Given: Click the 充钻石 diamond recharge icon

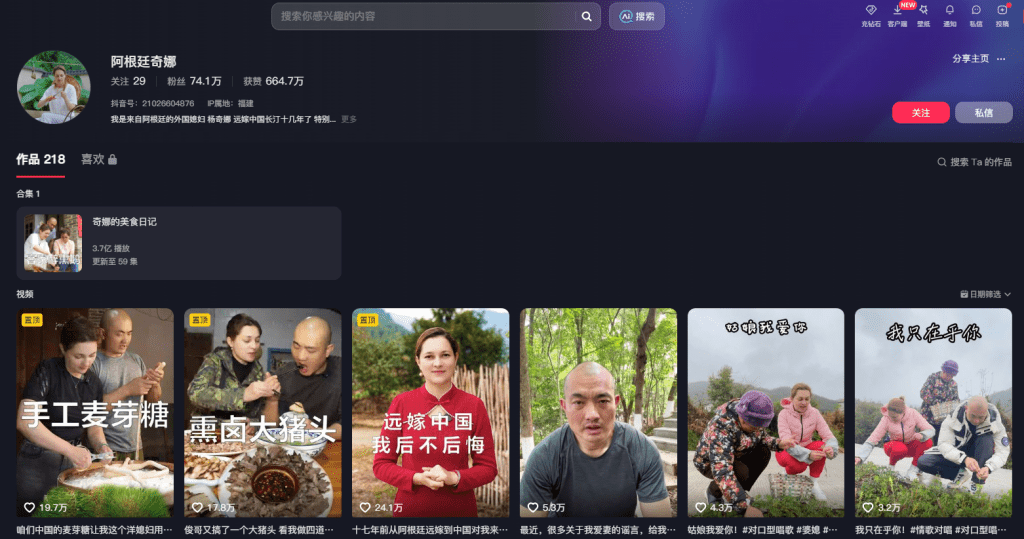Looking at the screenshot, I should [x=870, y=11].
